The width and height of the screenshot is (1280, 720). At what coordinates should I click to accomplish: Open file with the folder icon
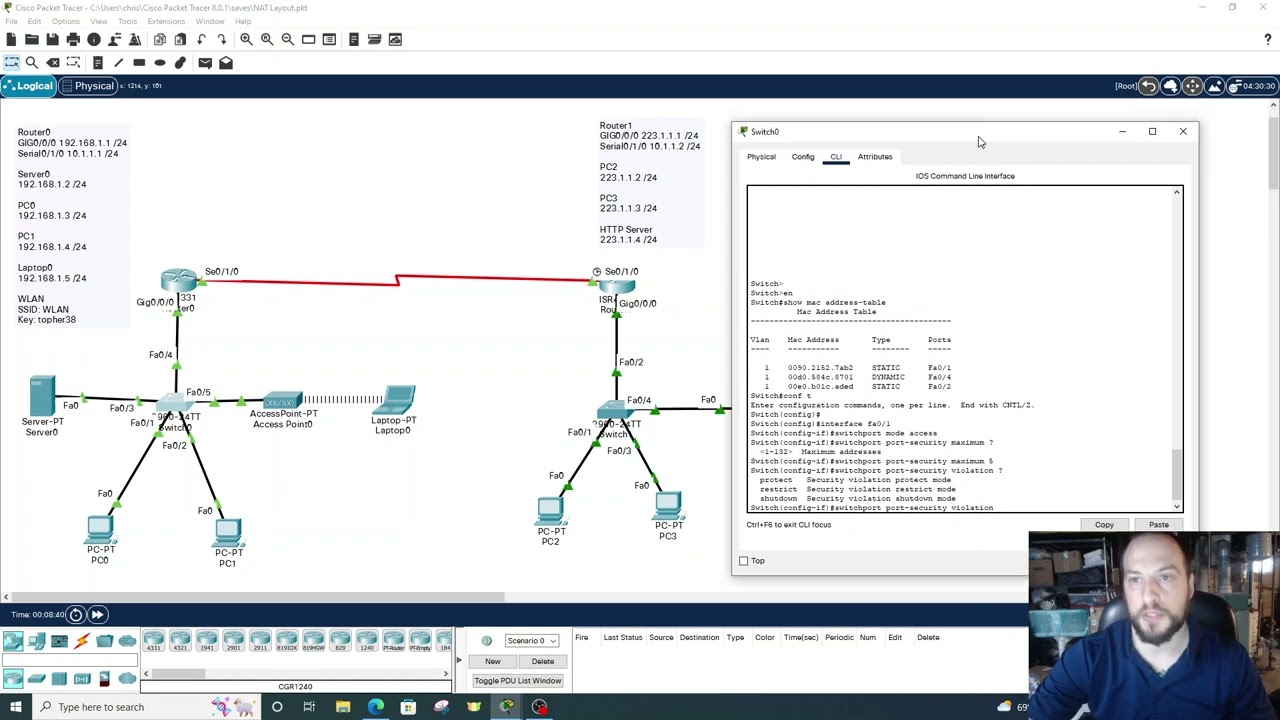[31, 39]
